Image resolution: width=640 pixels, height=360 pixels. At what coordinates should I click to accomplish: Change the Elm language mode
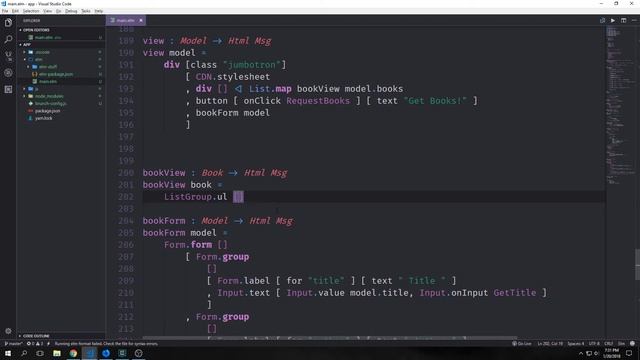pos(621,344)
